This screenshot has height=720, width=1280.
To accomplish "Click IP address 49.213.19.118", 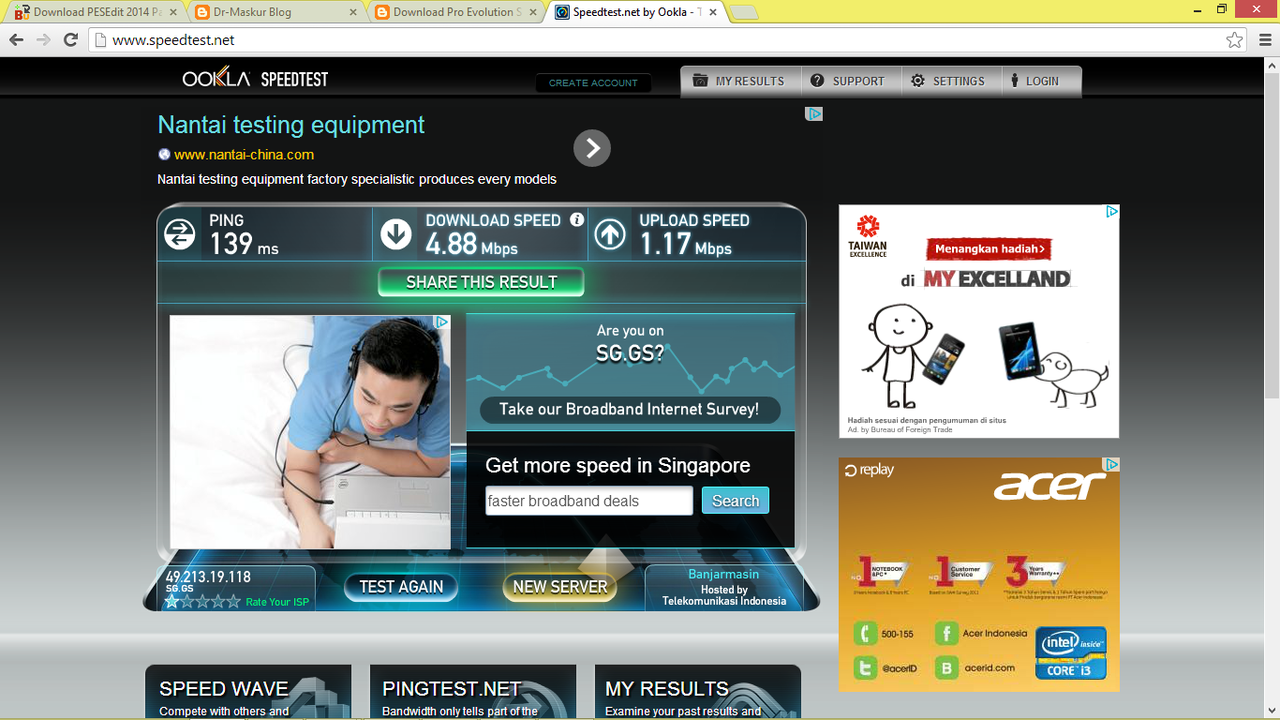I will [x=208, y=577].
